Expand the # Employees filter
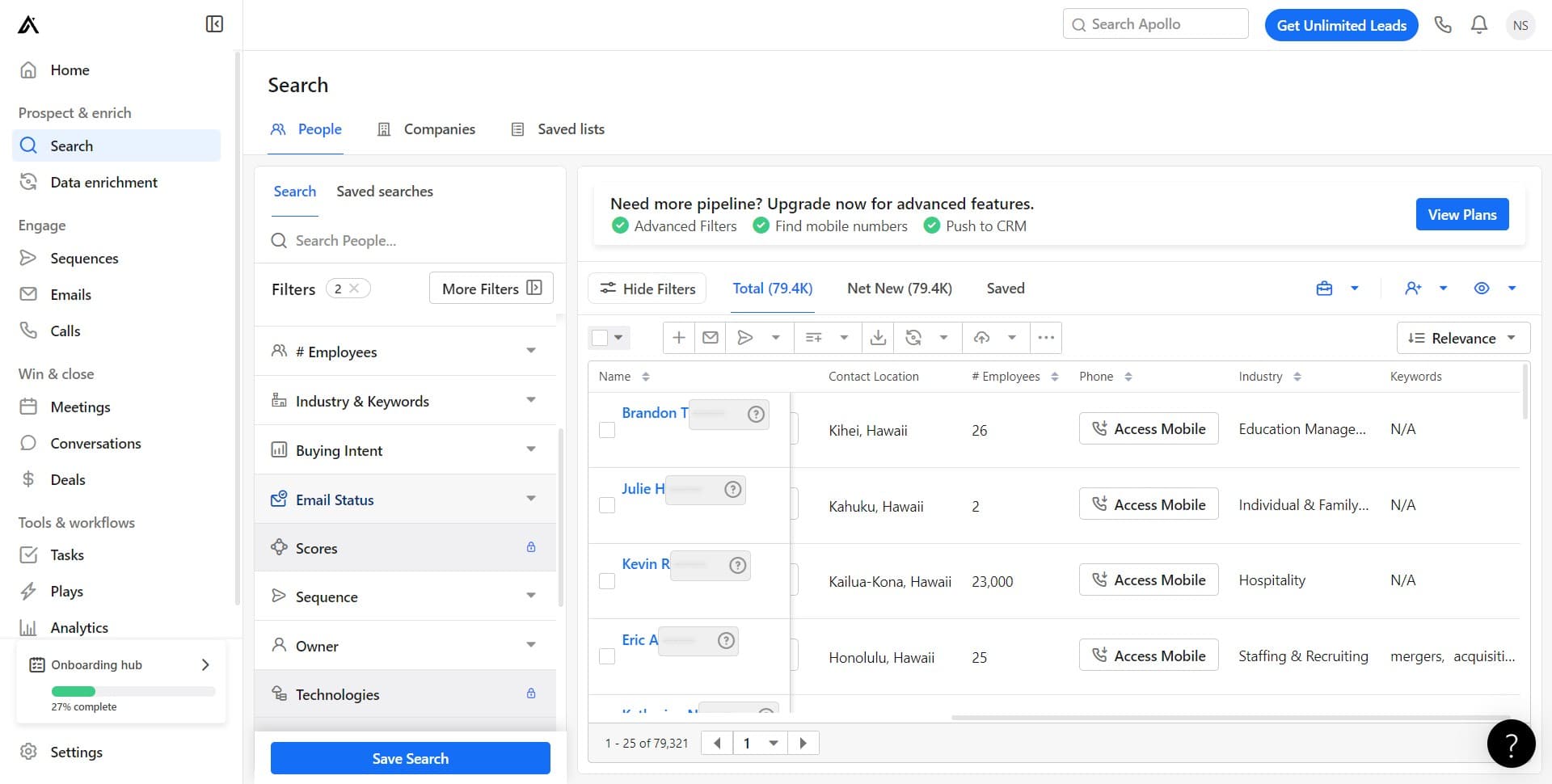The image size is (1552, 784). (404, 351)
